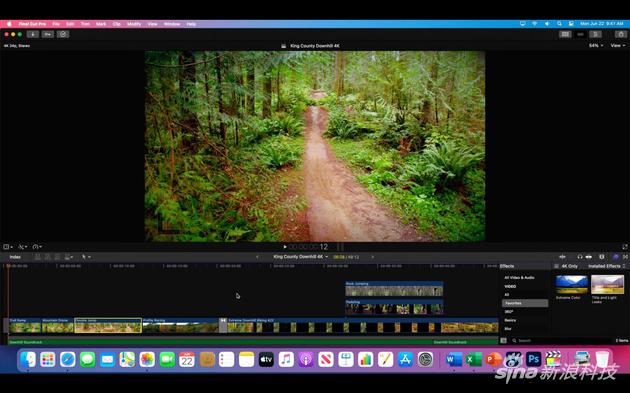Open Podcasts from the Dock
This screenshot has width=630, height=393.
click(x=306, y=359)
